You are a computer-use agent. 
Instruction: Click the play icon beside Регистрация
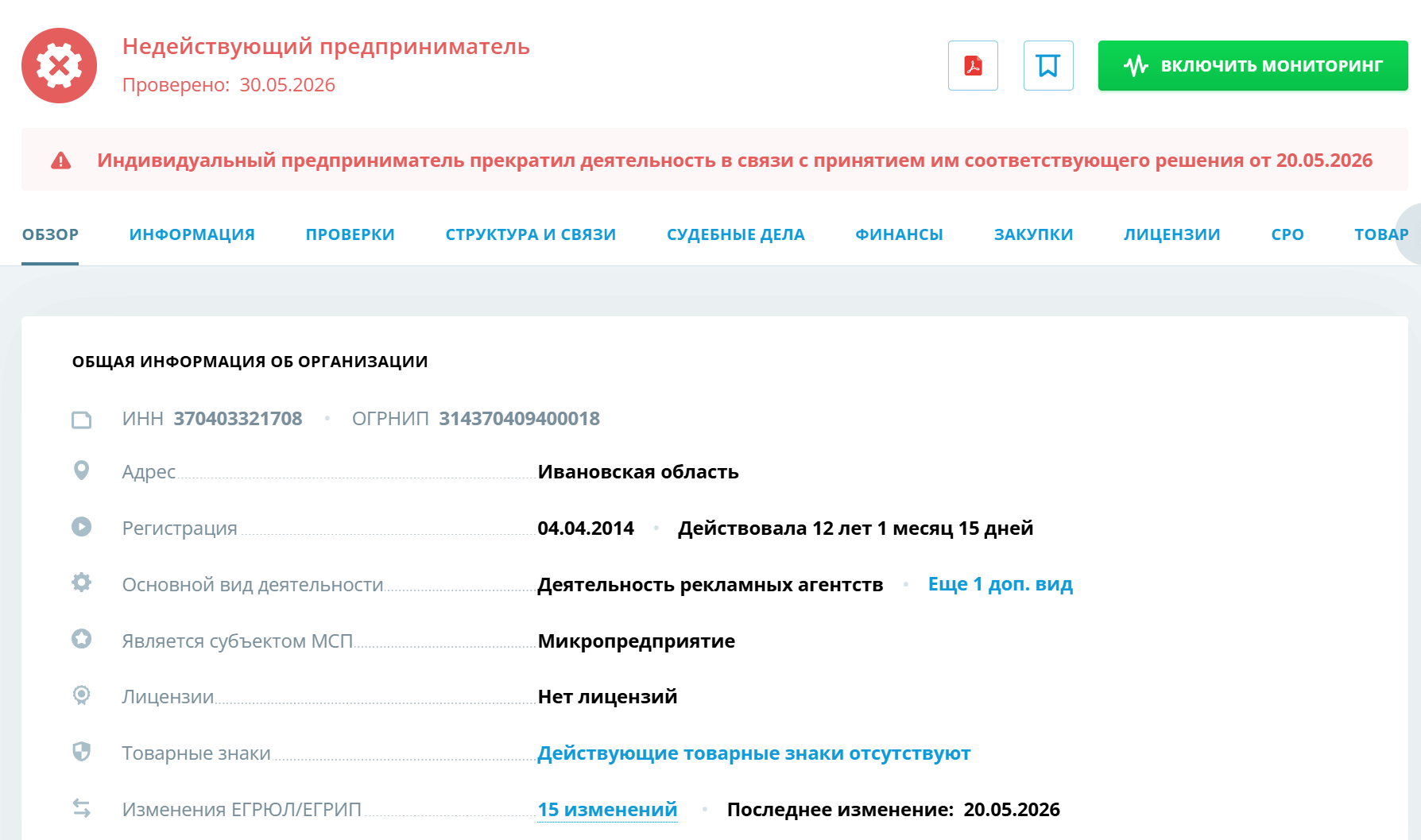click(81, 527)
